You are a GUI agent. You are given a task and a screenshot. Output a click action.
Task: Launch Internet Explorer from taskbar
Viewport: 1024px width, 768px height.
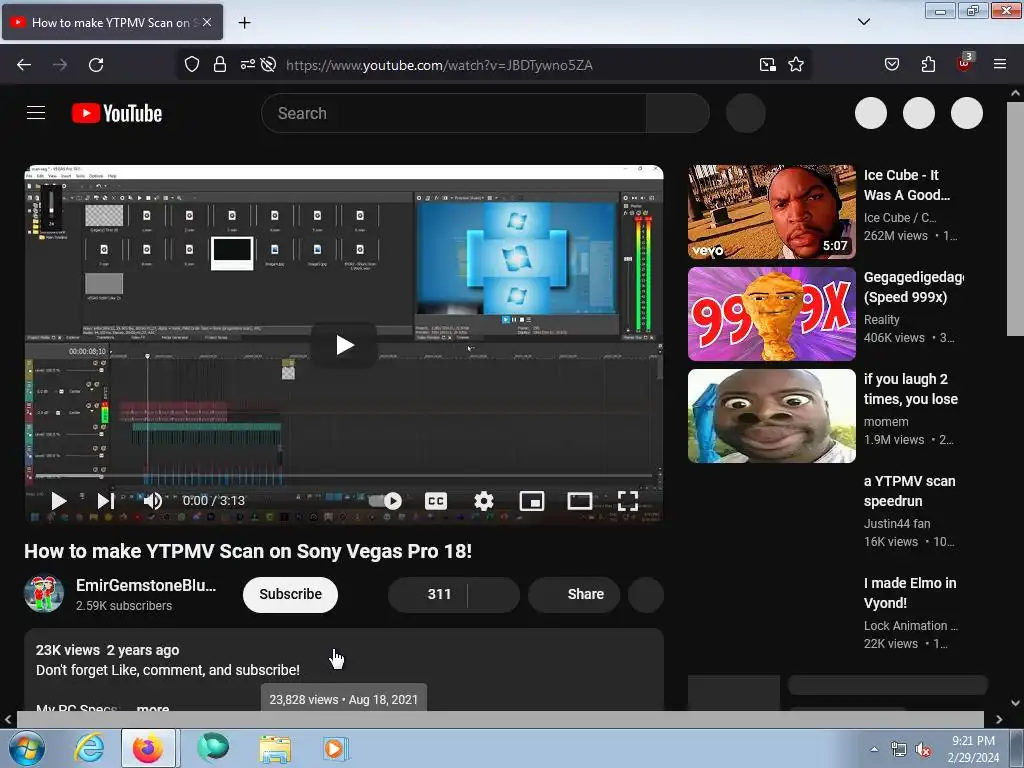tap(89, 748)
